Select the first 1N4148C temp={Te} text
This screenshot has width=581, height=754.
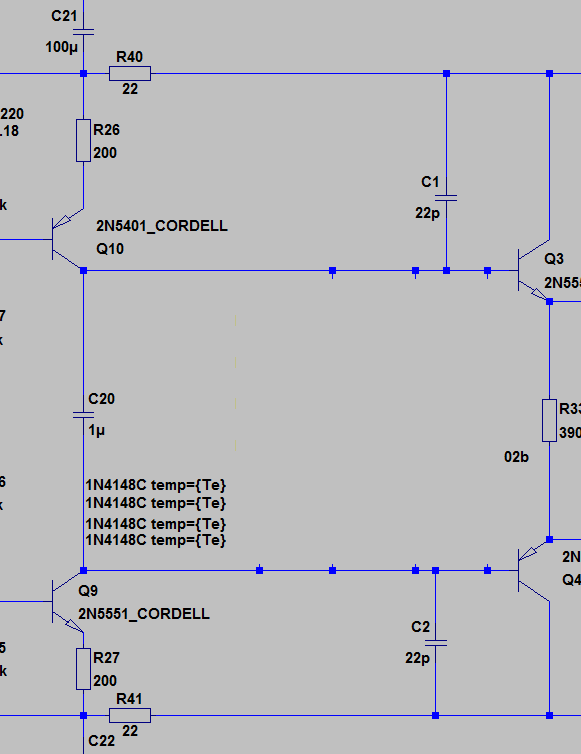[156, 485]
